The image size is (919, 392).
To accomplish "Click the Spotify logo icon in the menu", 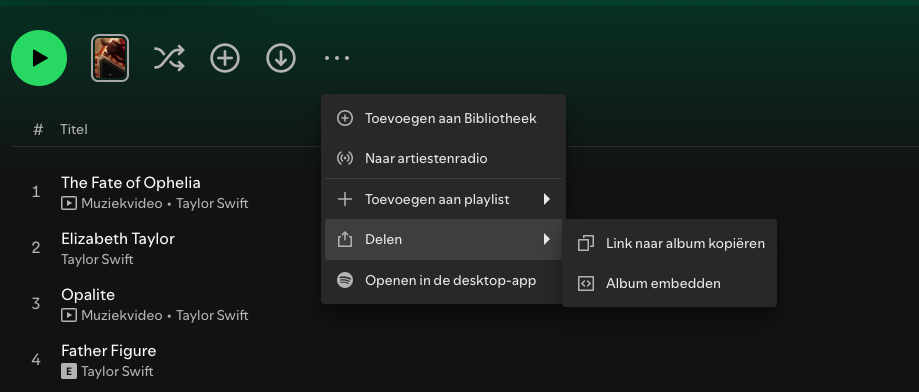I will (345, 280).
